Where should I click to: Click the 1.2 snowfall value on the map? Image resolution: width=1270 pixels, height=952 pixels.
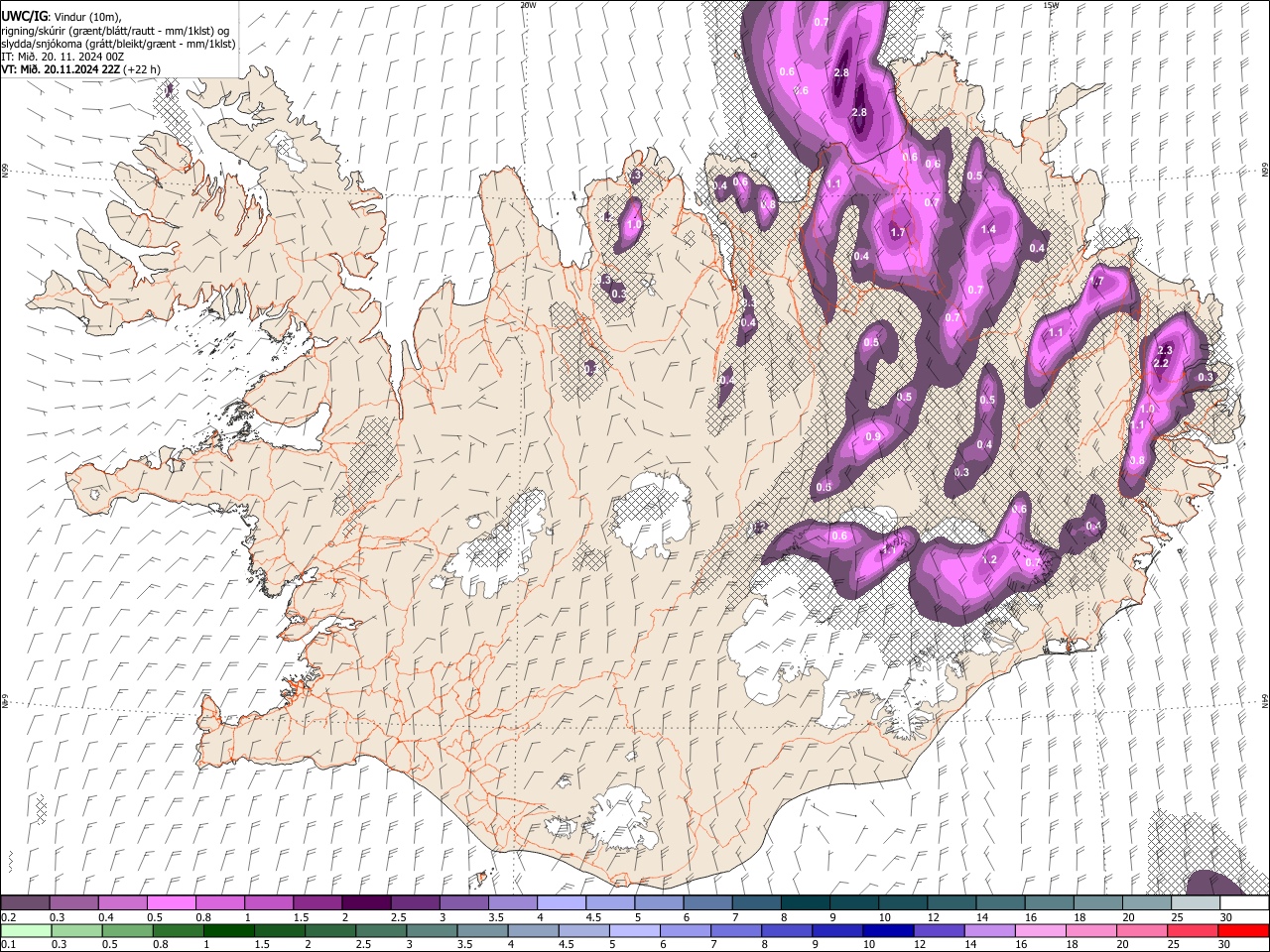click(x=989, y=560)
